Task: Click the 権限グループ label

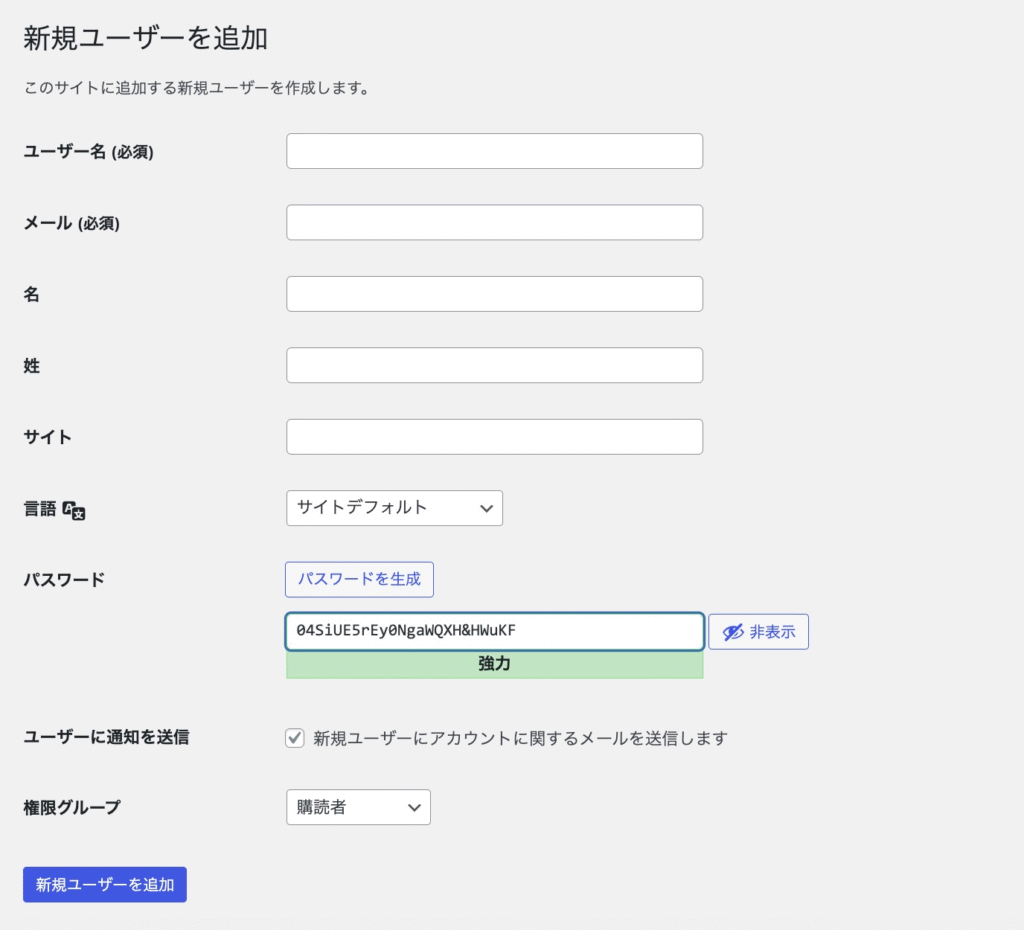Action: (72, 807)
